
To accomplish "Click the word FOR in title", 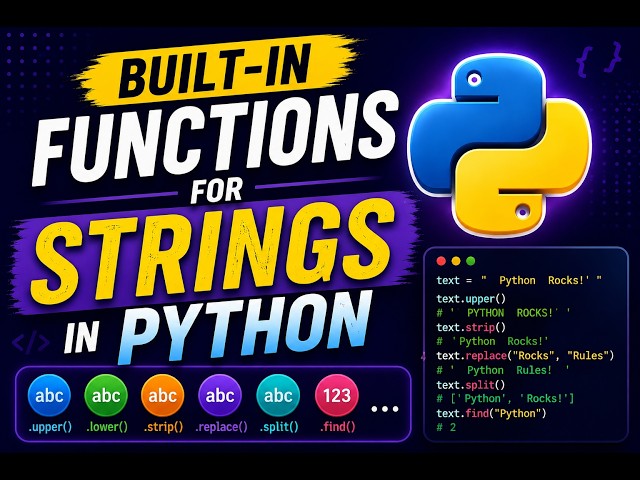I will pyautogui.click(x=217, y=190).
